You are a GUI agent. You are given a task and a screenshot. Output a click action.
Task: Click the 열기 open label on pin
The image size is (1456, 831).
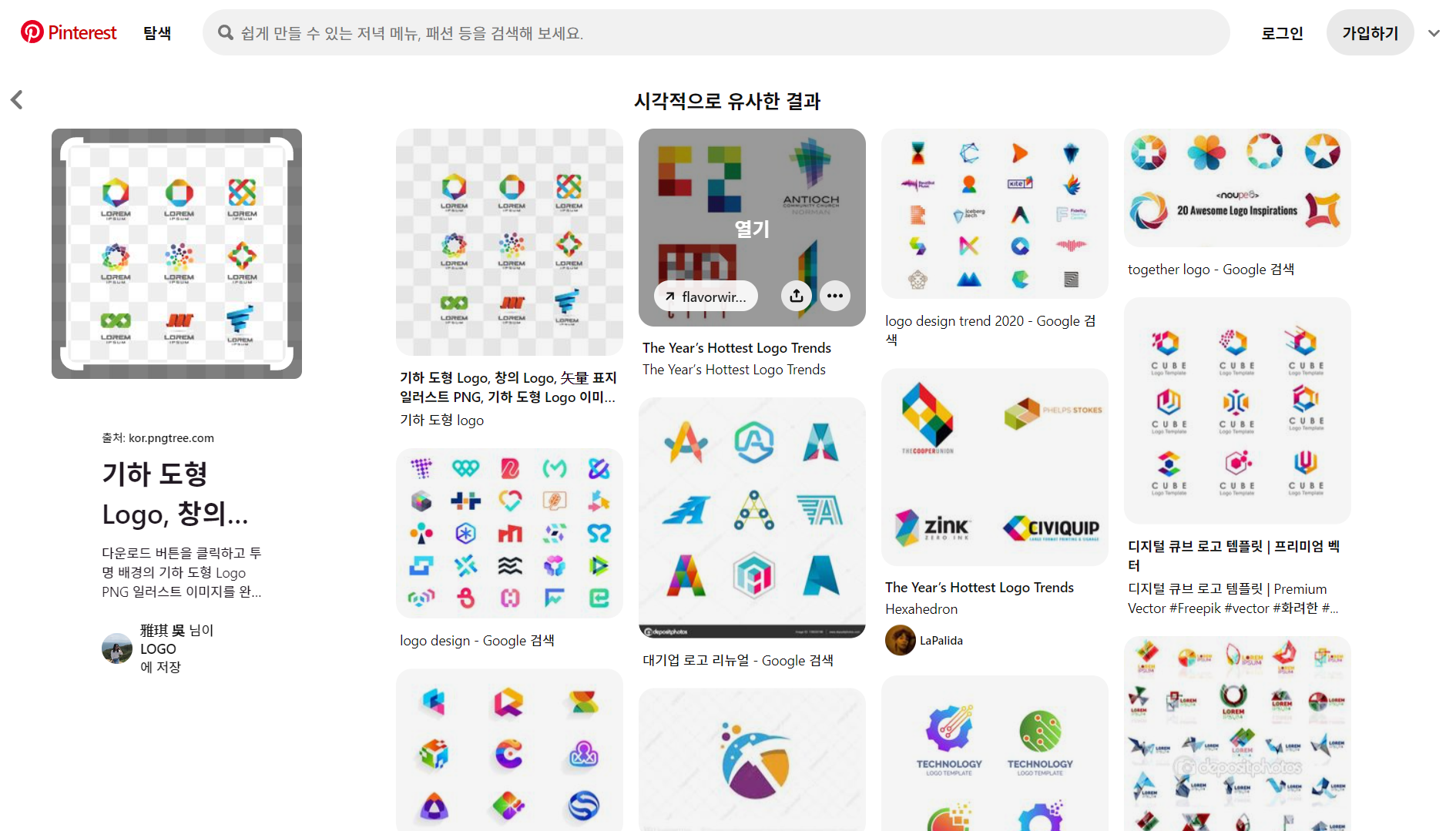coord(752,229)
